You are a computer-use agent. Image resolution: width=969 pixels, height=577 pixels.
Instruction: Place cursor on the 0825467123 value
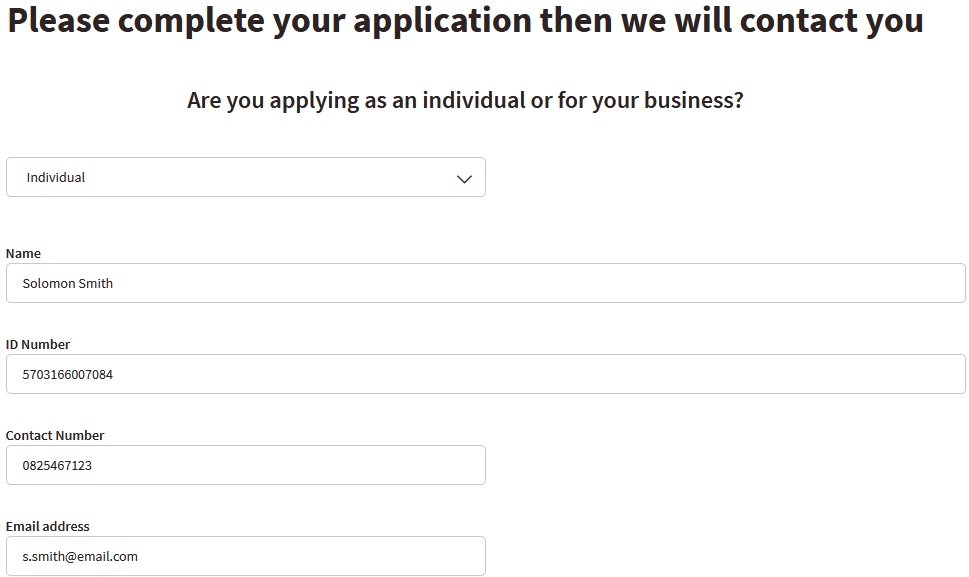(57, 466)
